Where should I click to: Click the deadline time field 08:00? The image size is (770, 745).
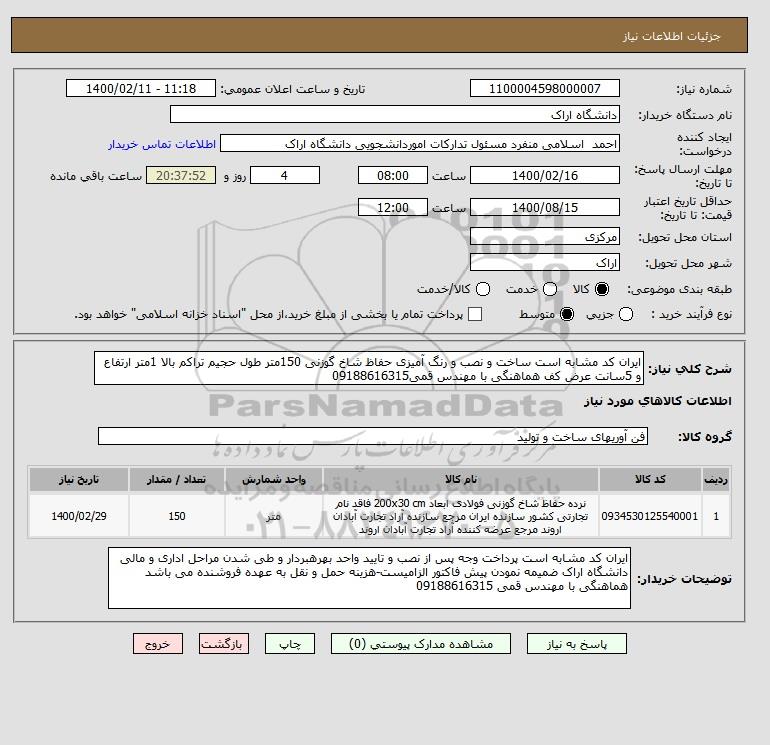393,175
